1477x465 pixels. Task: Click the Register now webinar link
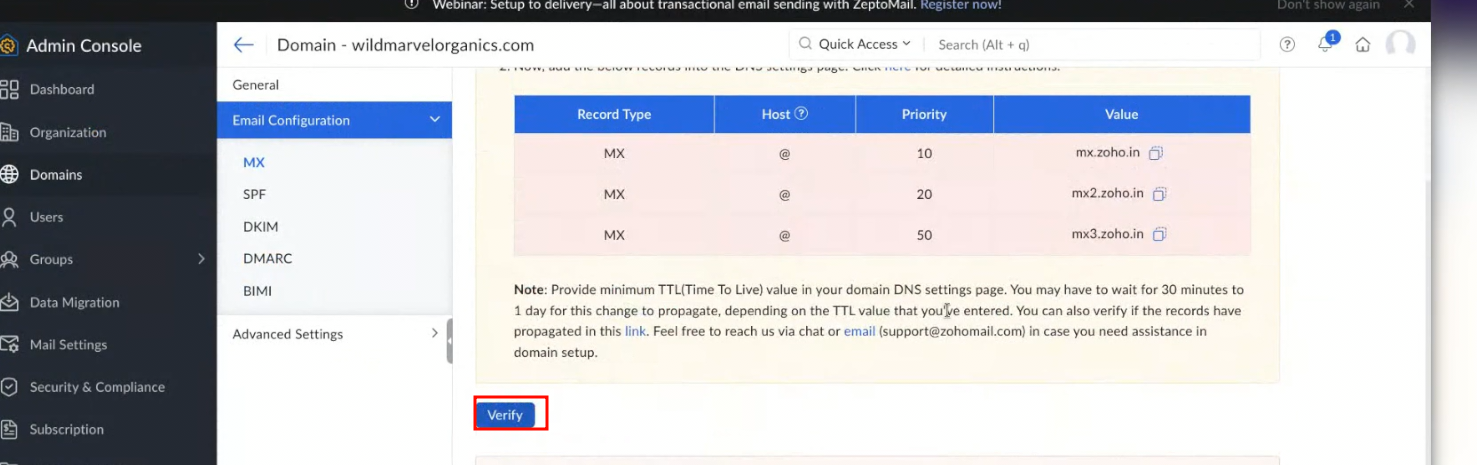point(960,5)
